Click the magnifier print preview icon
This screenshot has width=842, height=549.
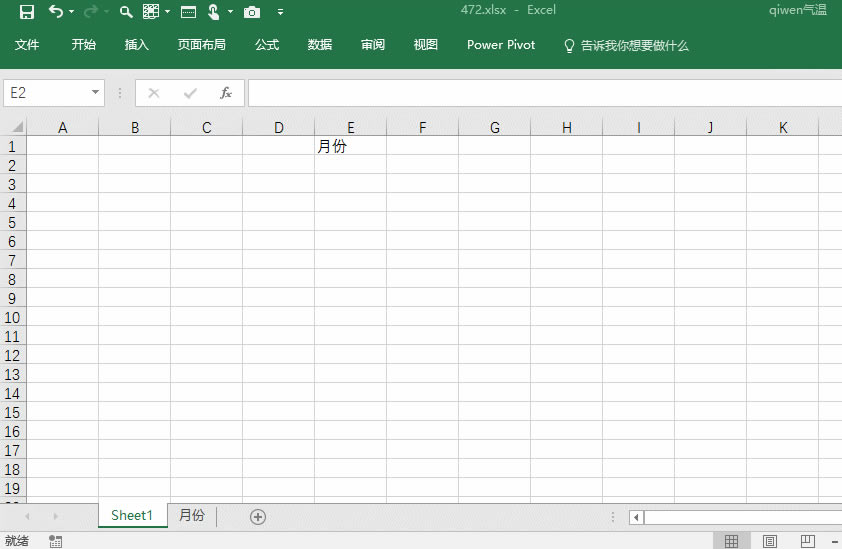126,12
